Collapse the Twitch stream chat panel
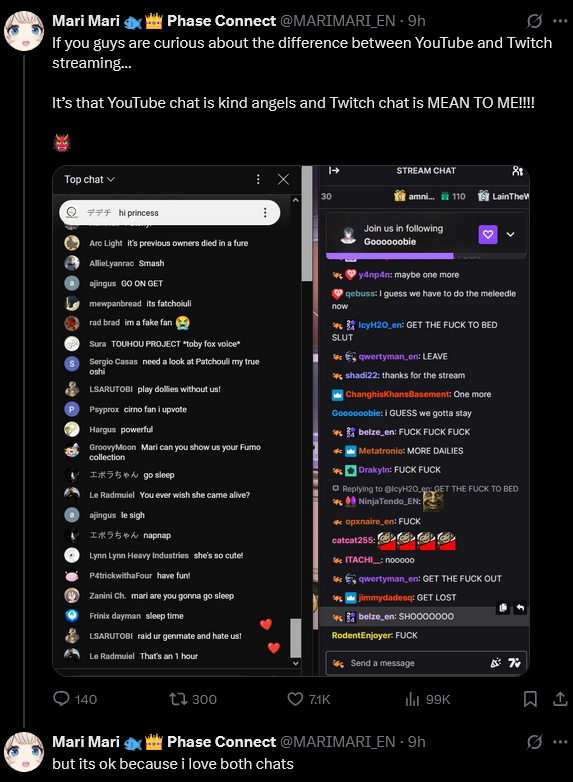This screenshot has width=573, height=782. pyautogui.click(x=334, y=171)
